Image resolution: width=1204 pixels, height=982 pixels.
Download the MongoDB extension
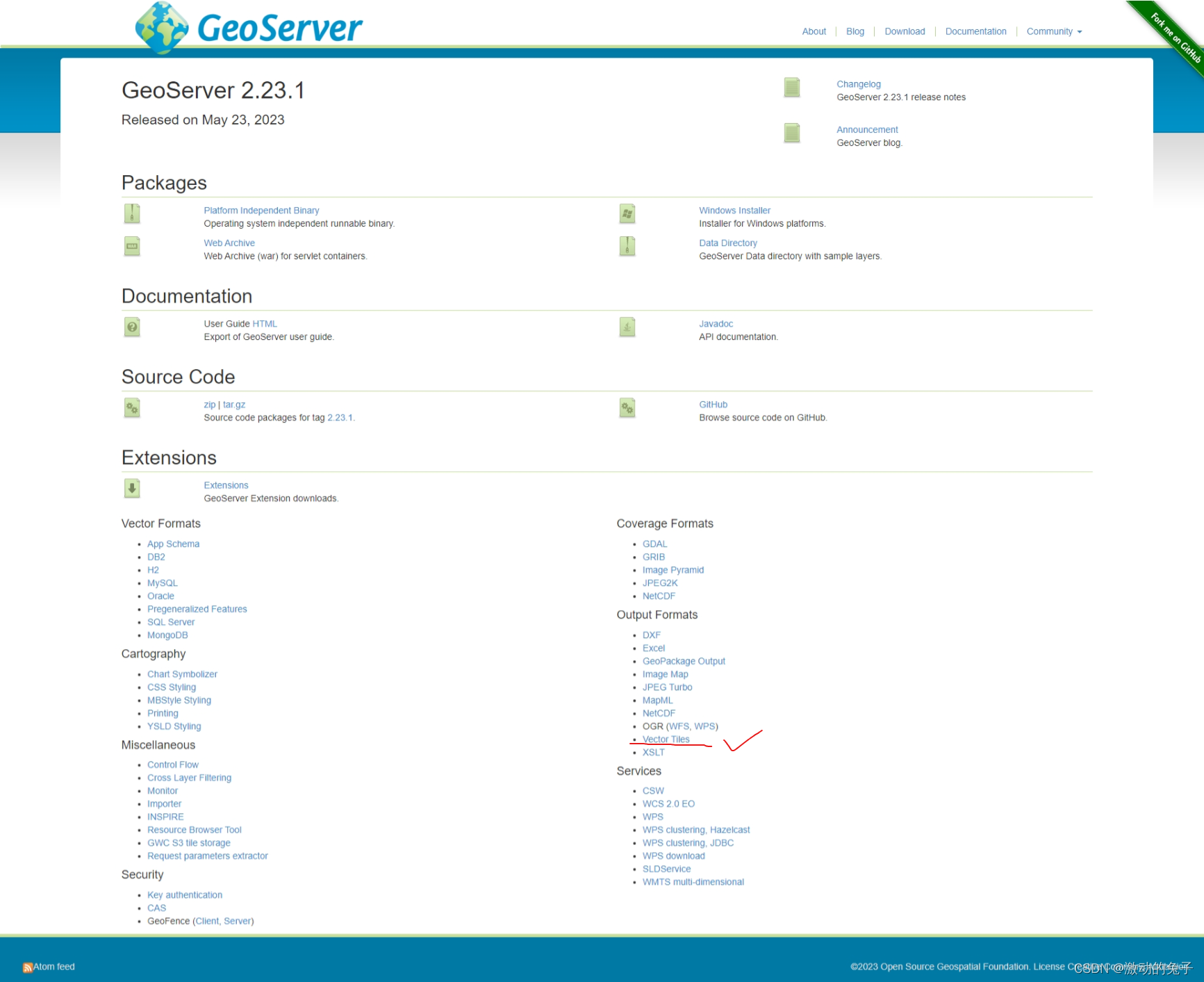click(x=167, y=635)
